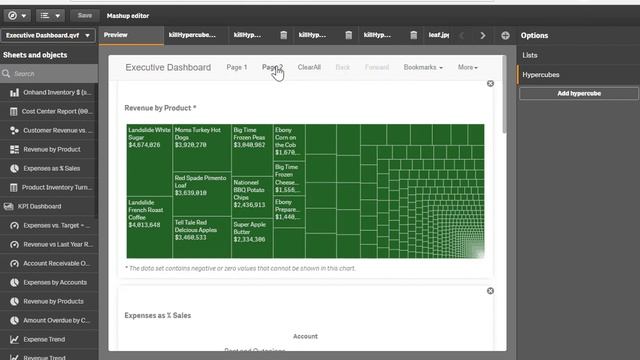Screen dimensions: 640x360
Task: Click the Big Time Frozen Peas treemap cell
Action: [x=252, y=150]
